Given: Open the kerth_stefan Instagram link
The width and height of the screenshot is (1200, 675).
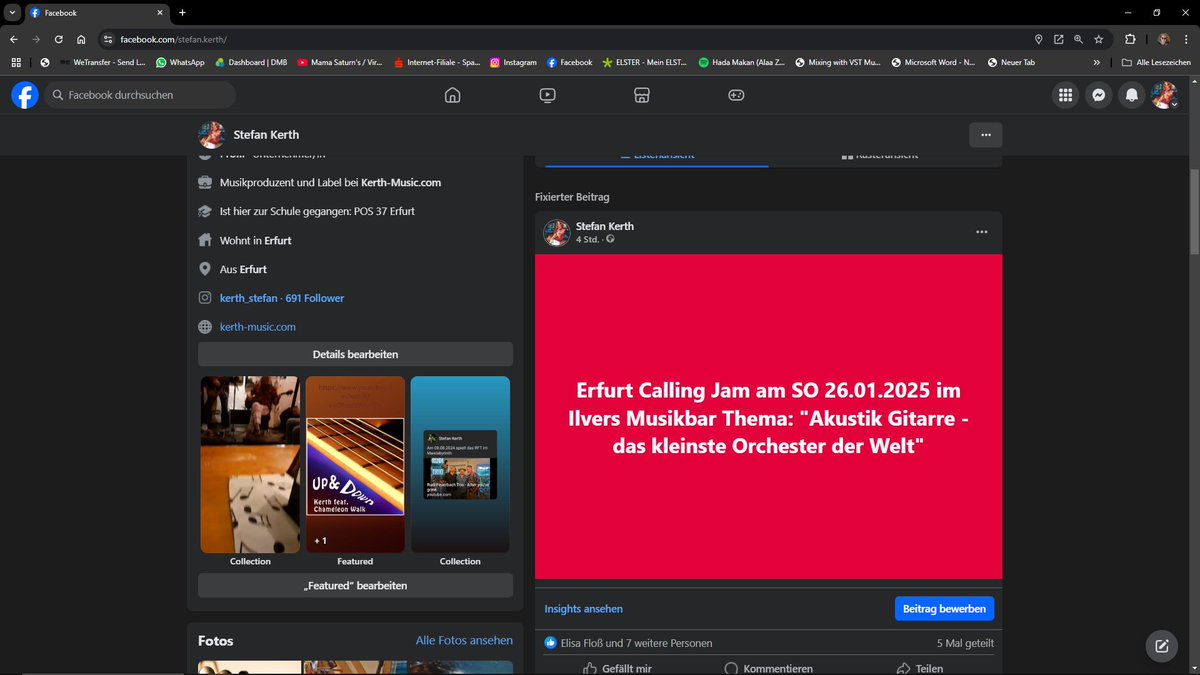Looking at the screenshot, I should coord(282,298).
